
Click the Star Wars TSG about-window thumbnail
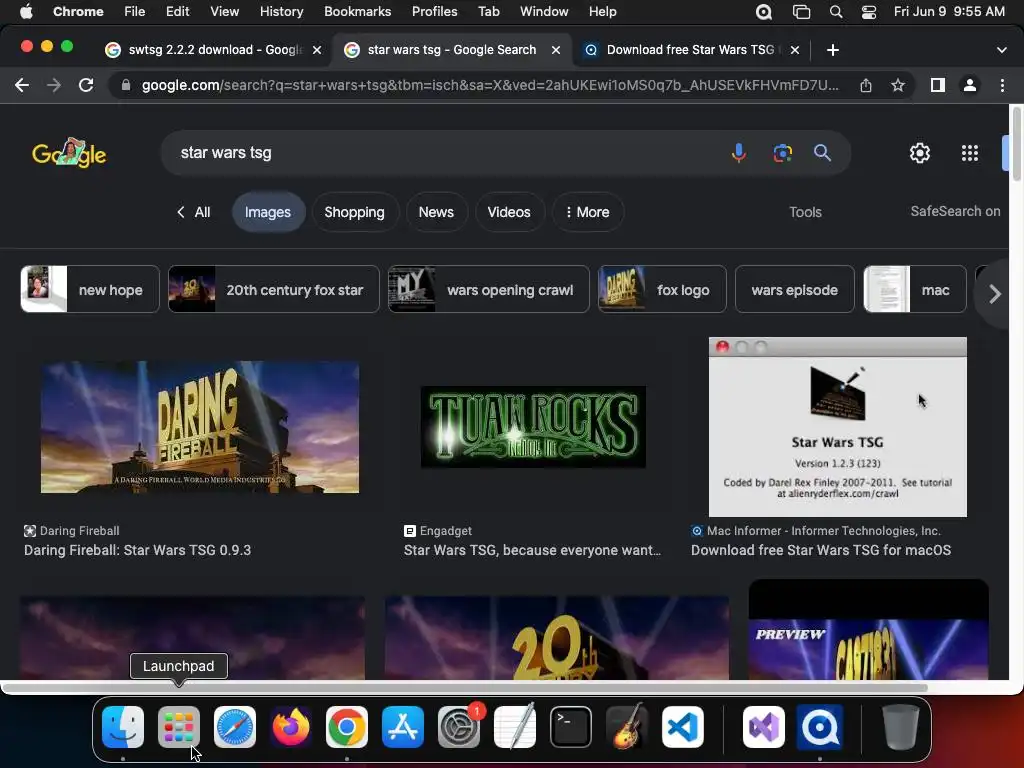pos(838,427)
